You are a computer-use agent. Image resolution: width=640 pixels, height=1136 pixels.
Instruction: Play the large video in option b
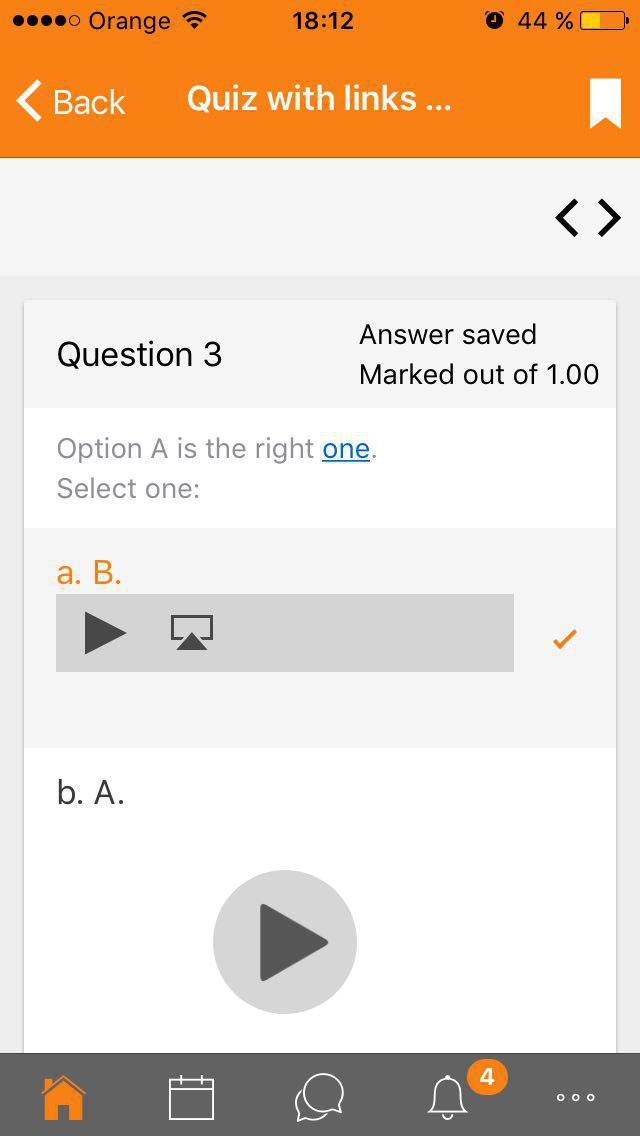285,942
